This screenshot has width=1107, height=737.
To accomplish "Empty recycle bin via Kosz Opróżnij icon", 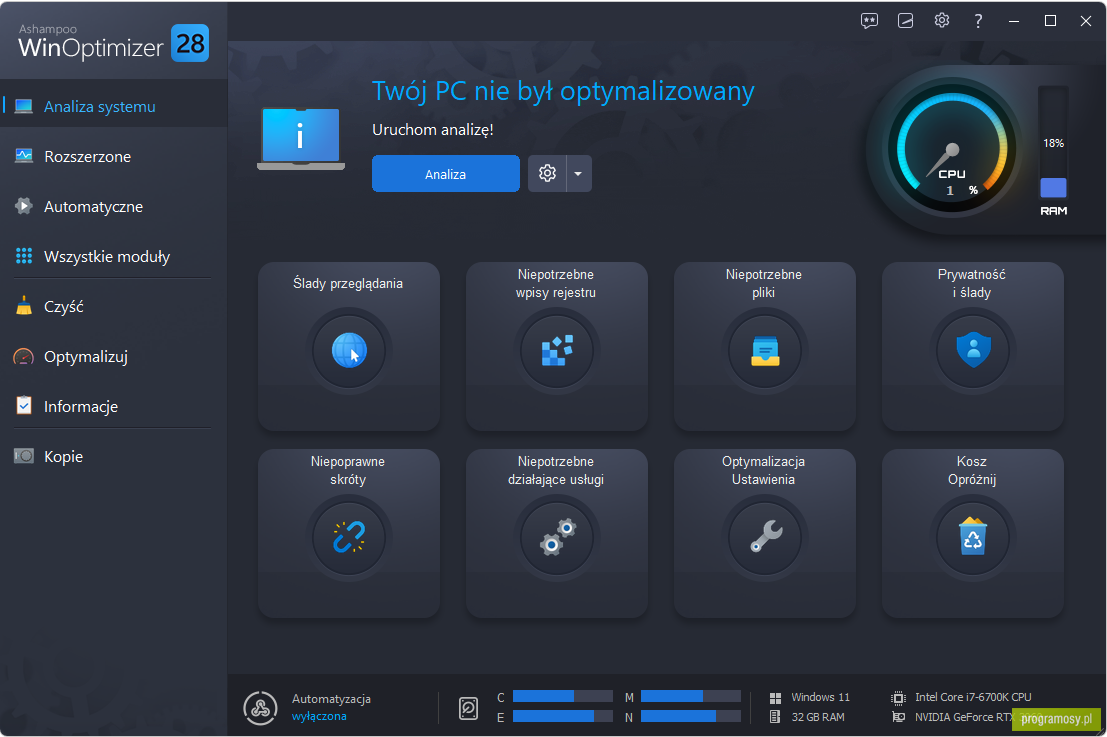I will [x=973, y=537].
